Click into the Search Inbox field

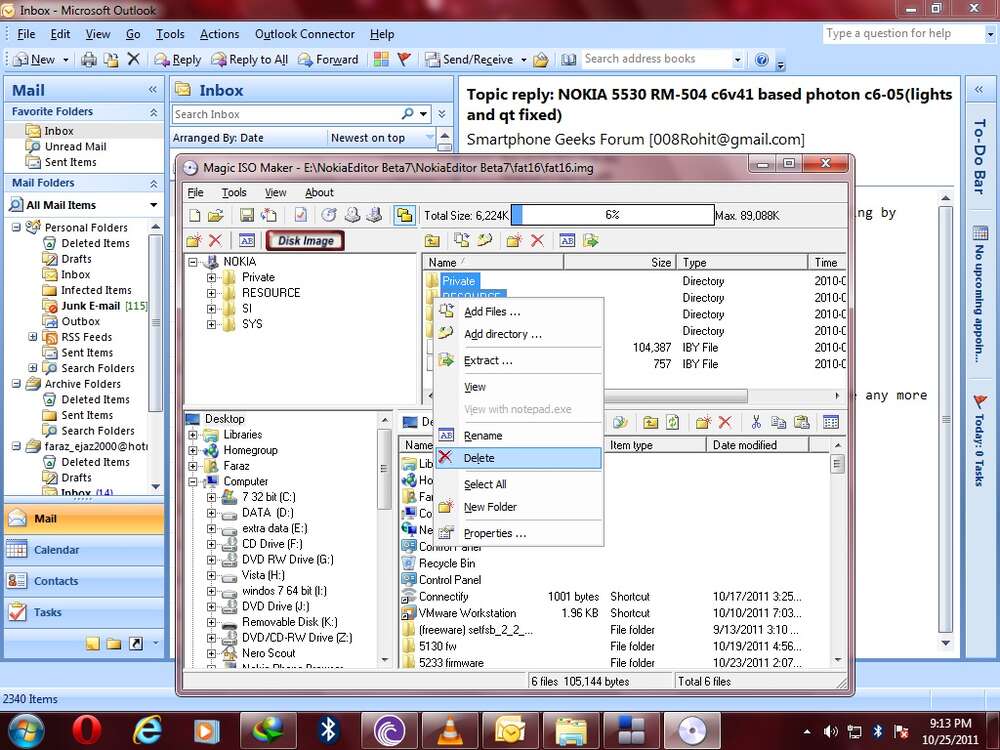[286, 114]
